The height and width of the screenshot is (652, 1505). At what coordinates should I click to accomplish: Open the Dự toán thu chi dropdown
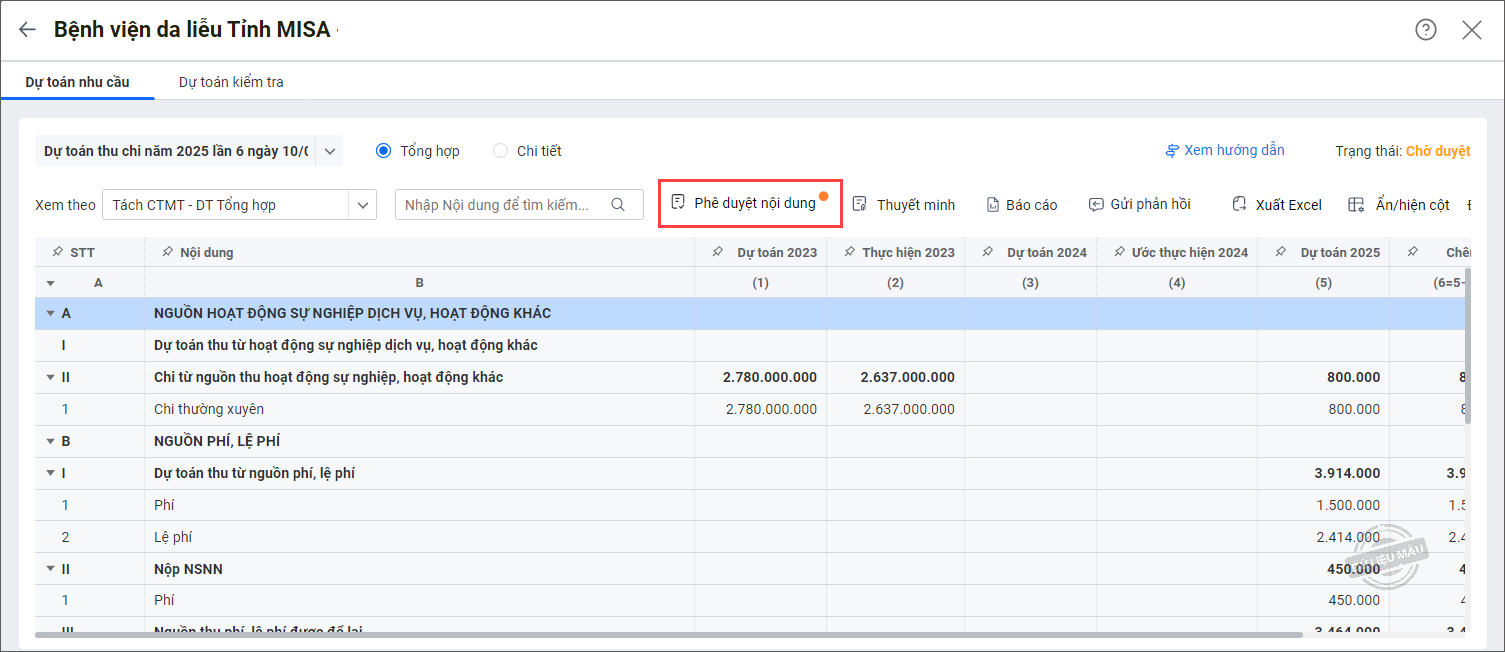330,151
